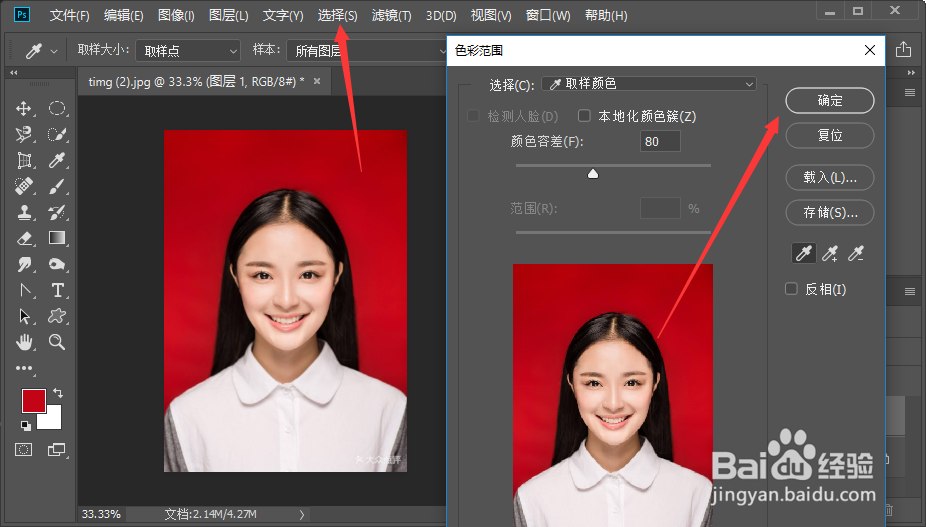926x527 pixels.
Task: Collapse the toolbox double-arrow expander
Action: coord(14,72)
